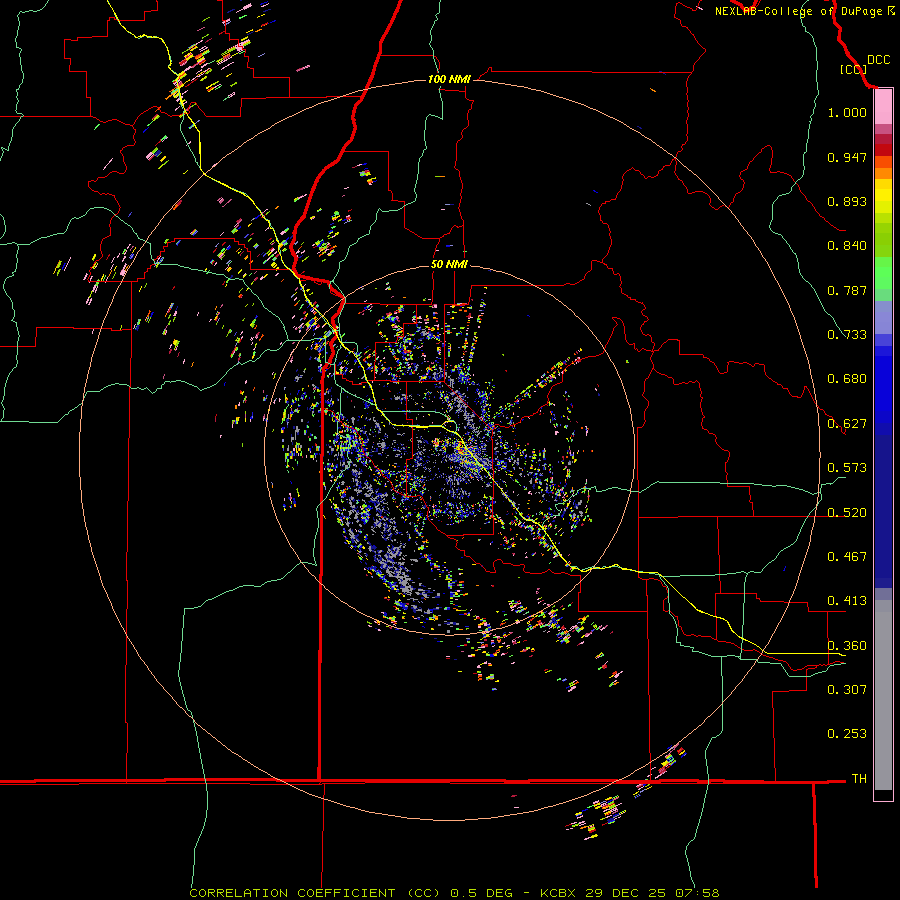Click the pink segment of the color bar
This screenshot has width=900, height=900.
pos(883,107)
